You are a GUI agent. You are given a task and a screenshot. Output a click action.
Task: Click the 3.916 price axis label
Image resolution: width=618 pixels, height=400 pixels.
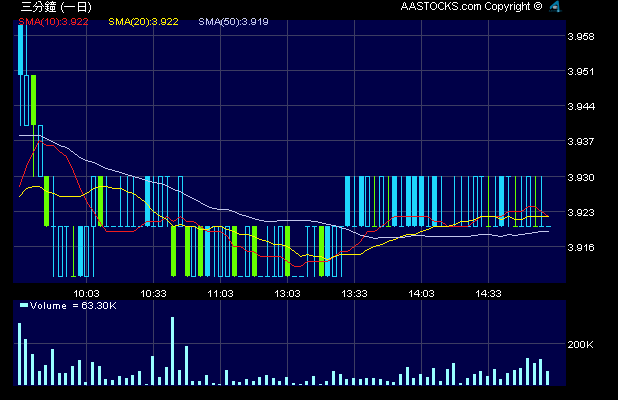[x=581, y=247]
